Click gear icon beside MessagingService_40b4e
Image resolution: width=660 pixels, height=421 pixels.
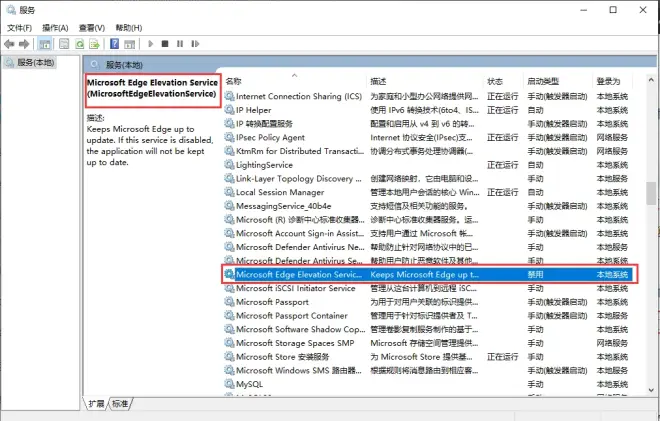pos(229,206)
